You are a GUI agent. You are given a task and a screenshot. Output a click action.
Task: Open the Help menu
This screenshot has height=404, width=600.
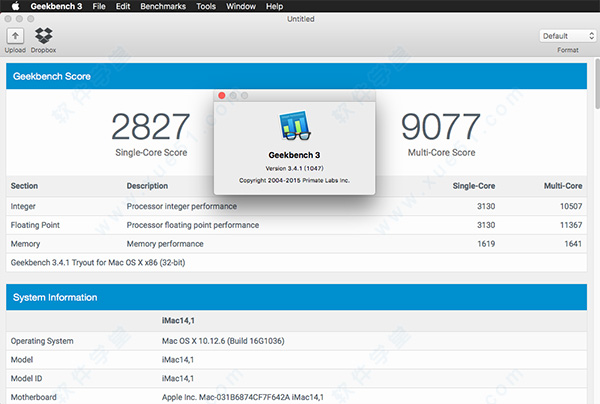click(x=274, y=6)
